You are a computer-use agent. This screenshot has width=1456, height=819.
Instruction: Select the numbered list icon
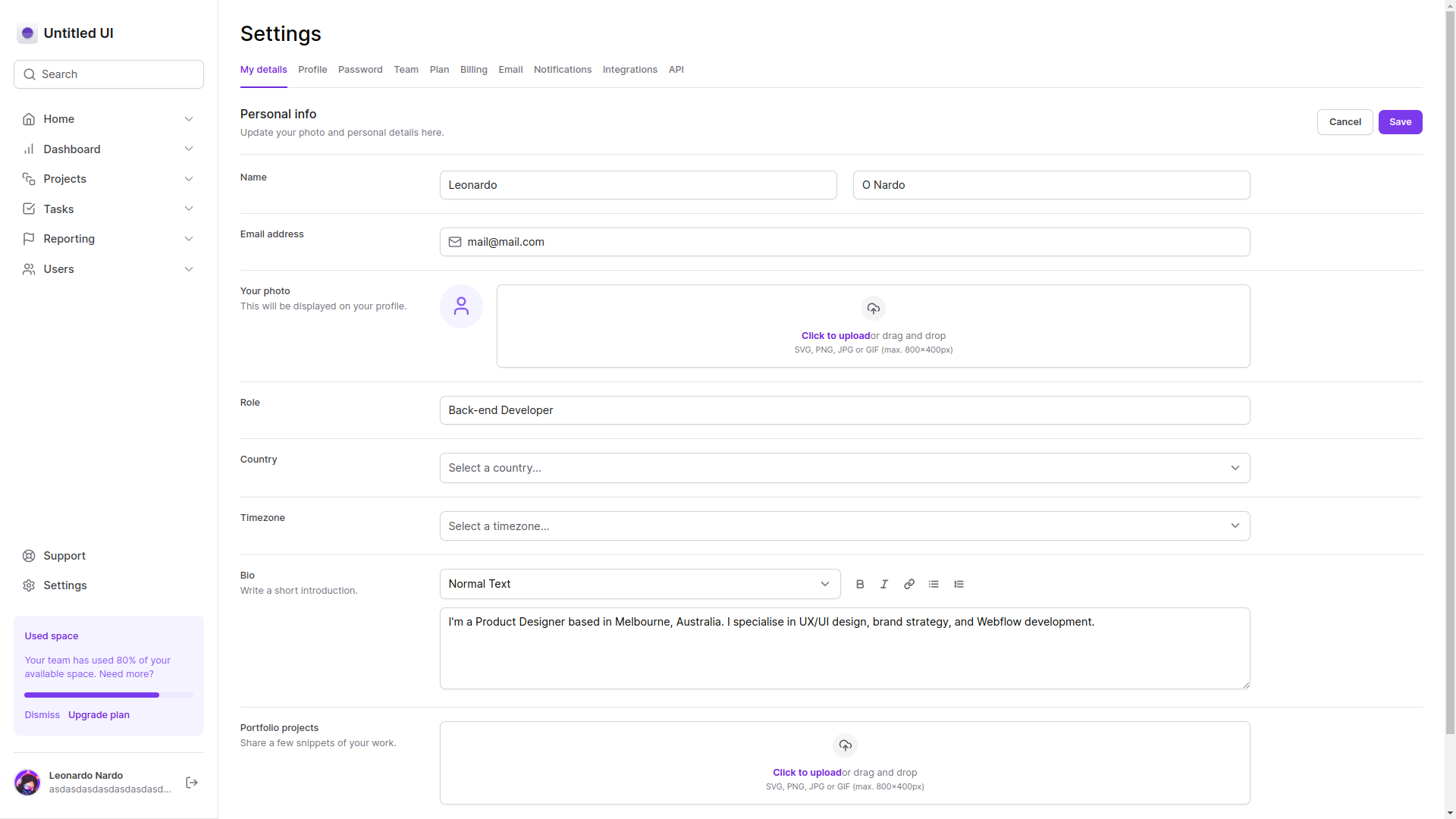pos(959,584)
